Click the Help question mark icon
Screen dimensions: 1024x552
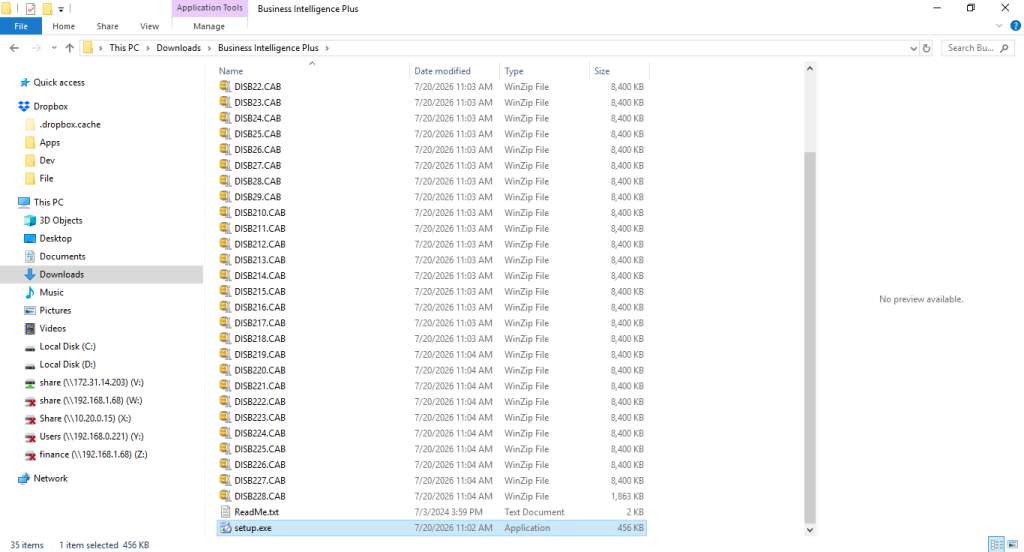[1016, 26]
